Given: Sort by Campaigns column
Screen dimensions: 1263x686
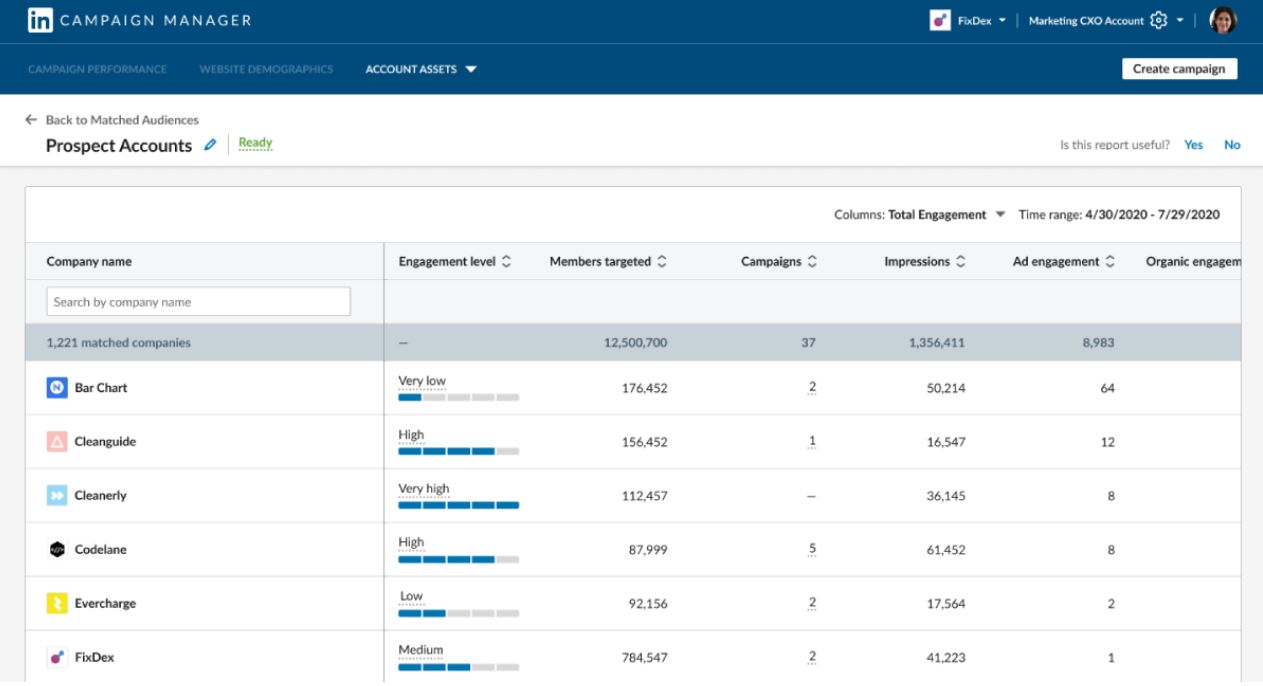Looking at the screenshot, I should coord(812,262).
